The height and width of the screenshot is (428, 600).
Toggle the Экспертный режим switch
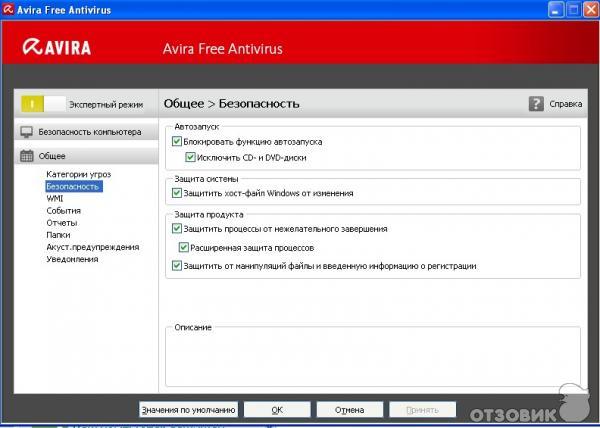tap(42, 103)
